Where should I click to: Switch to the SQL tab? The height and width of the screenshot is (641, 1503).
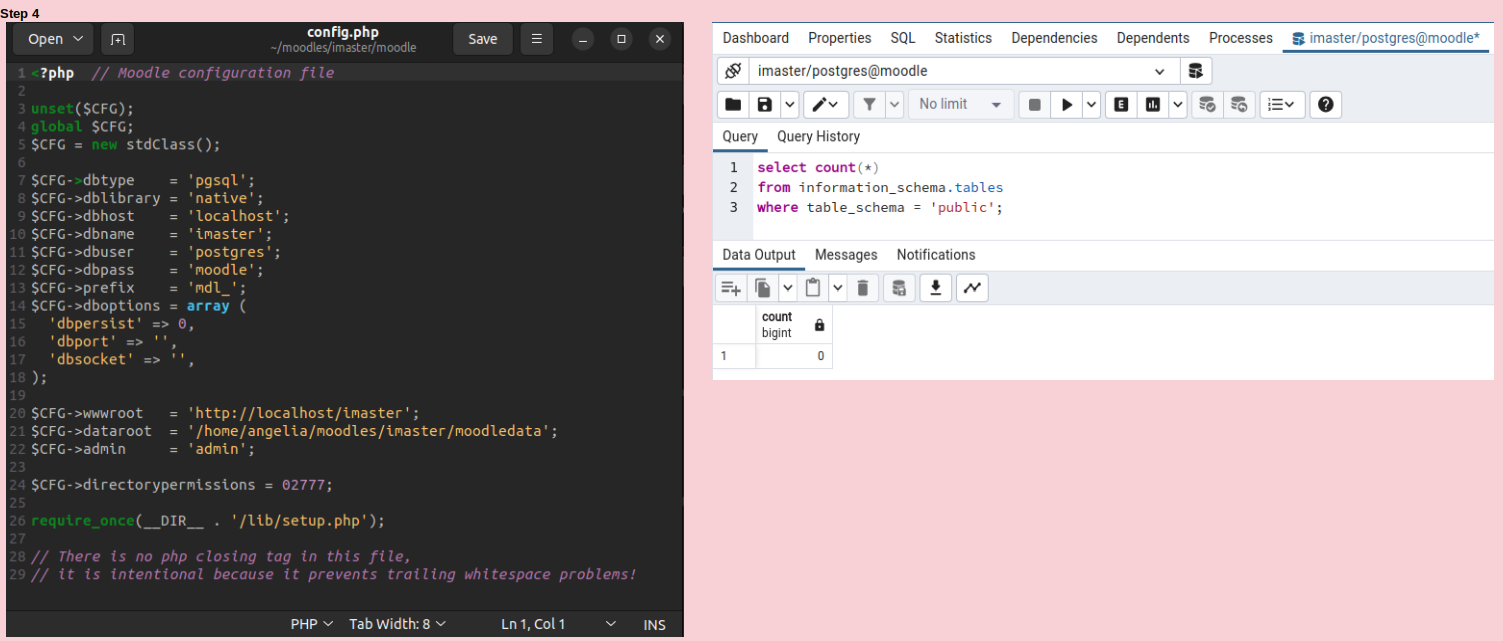(x=903, y=38)
